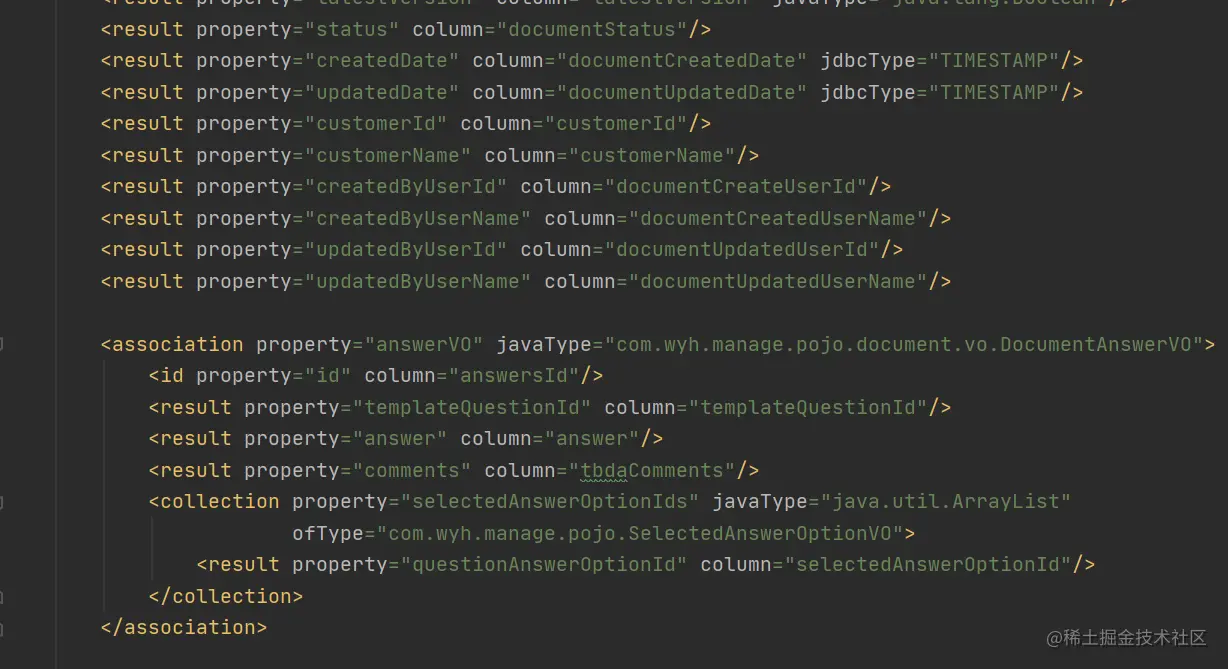Click the "answer" column value
Image resolution: width=1228 pixels, height=669 pixels.
click(x=592, y=439)
